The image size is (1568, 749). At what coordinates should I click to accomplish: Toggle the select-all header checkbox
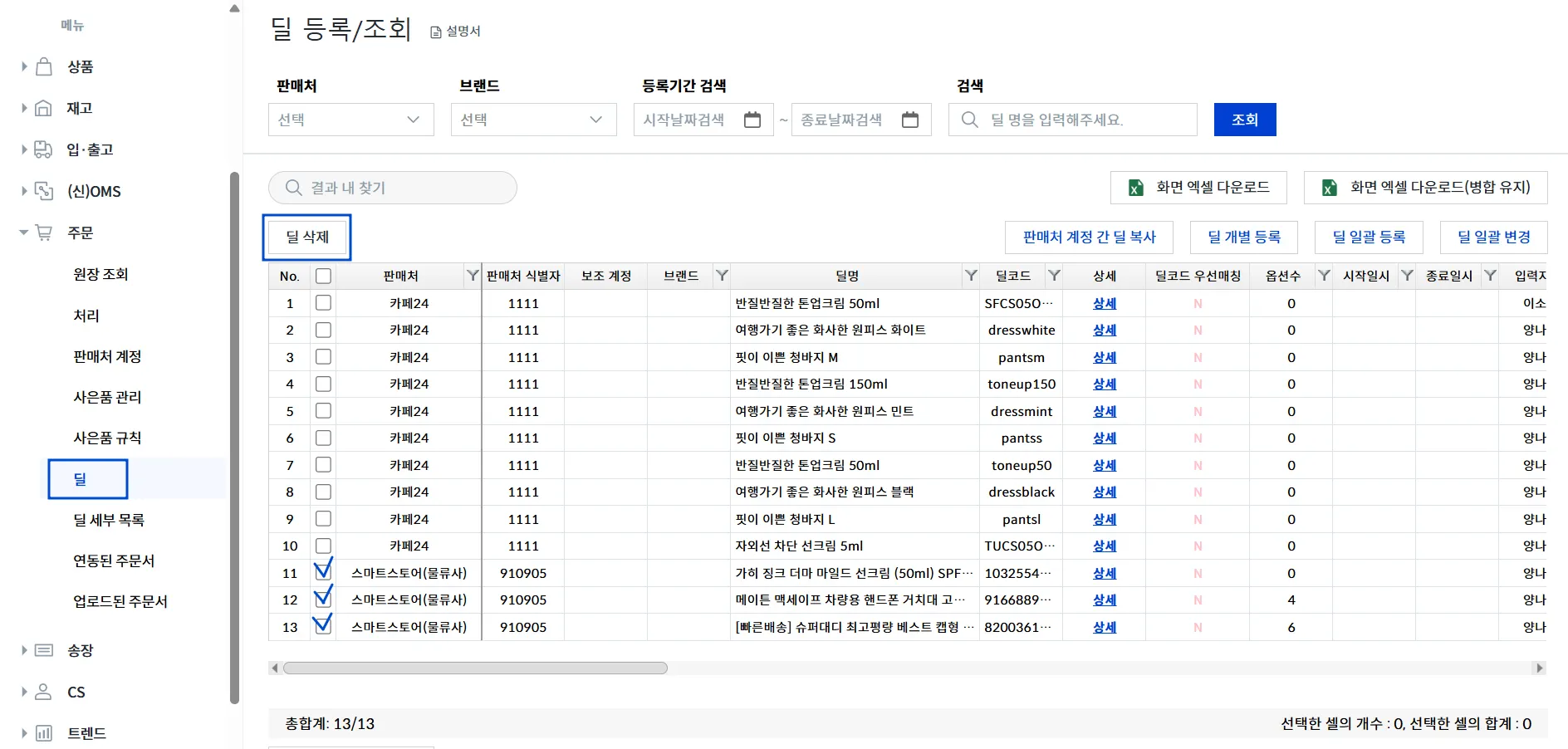coord(323,276)
